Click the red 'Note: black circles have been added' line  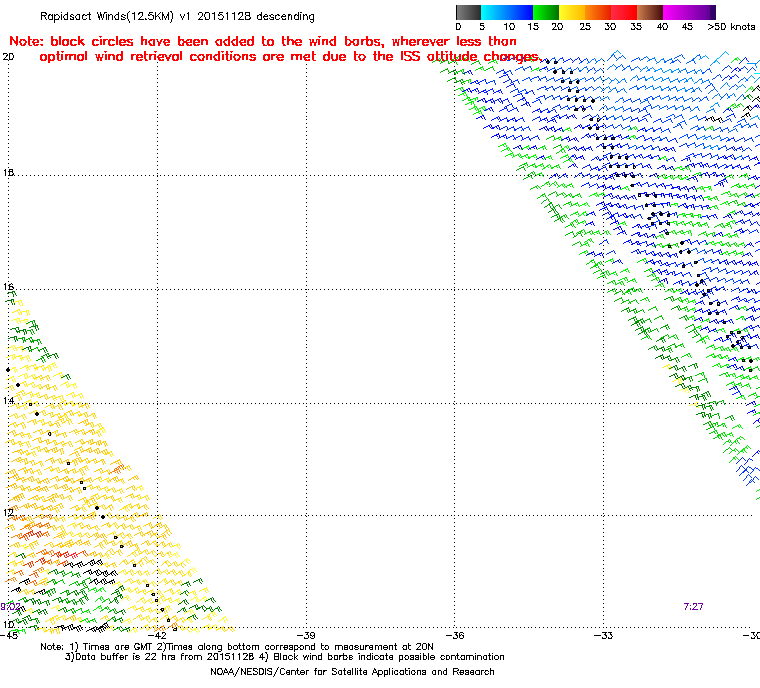pyautogui.click(x=263, y=41)
